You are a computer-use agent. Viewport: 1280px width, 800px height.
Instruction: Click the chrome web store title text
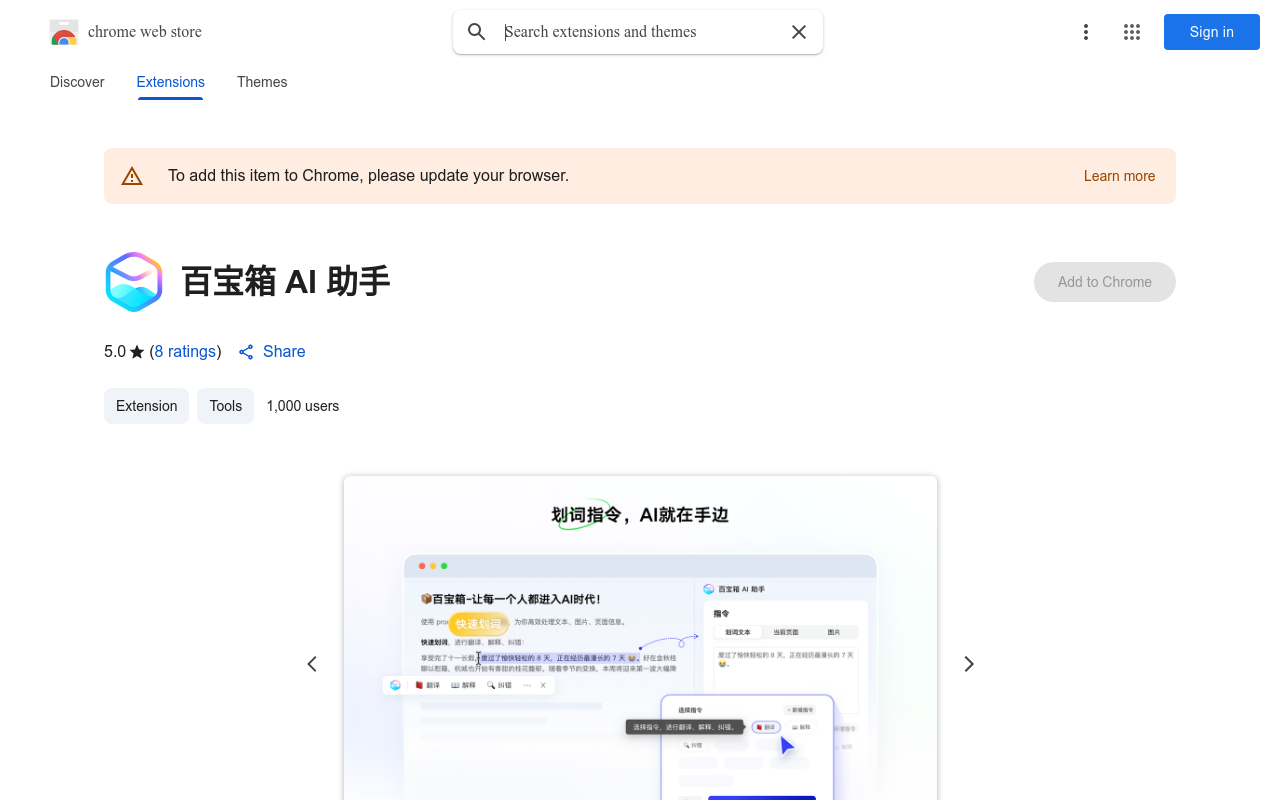coord(145,32)
